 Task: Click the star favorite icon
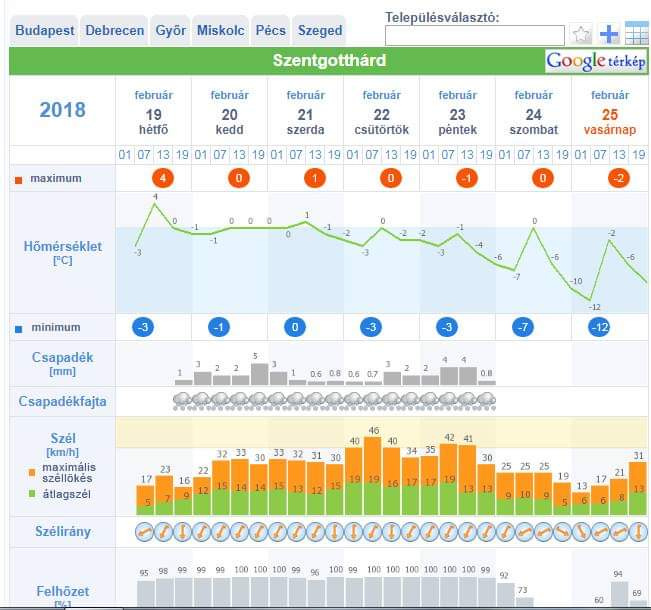coord(582,35)
